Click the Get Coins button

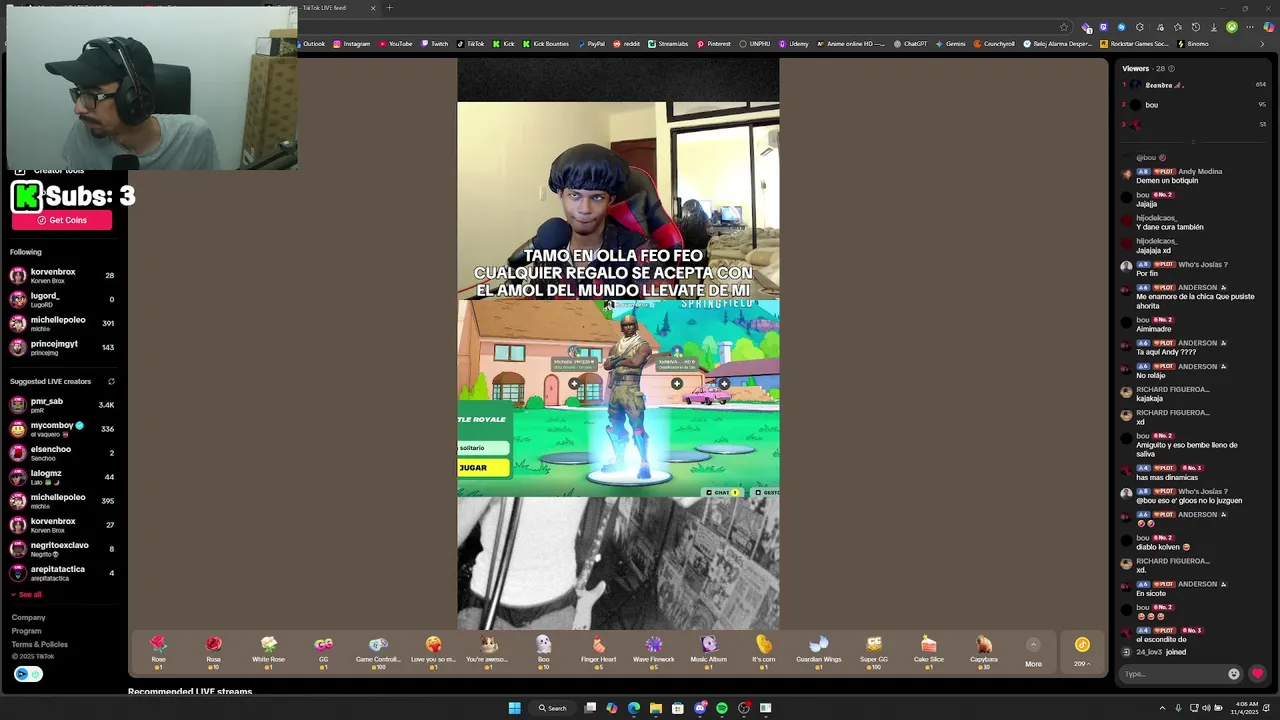[62, 220]
